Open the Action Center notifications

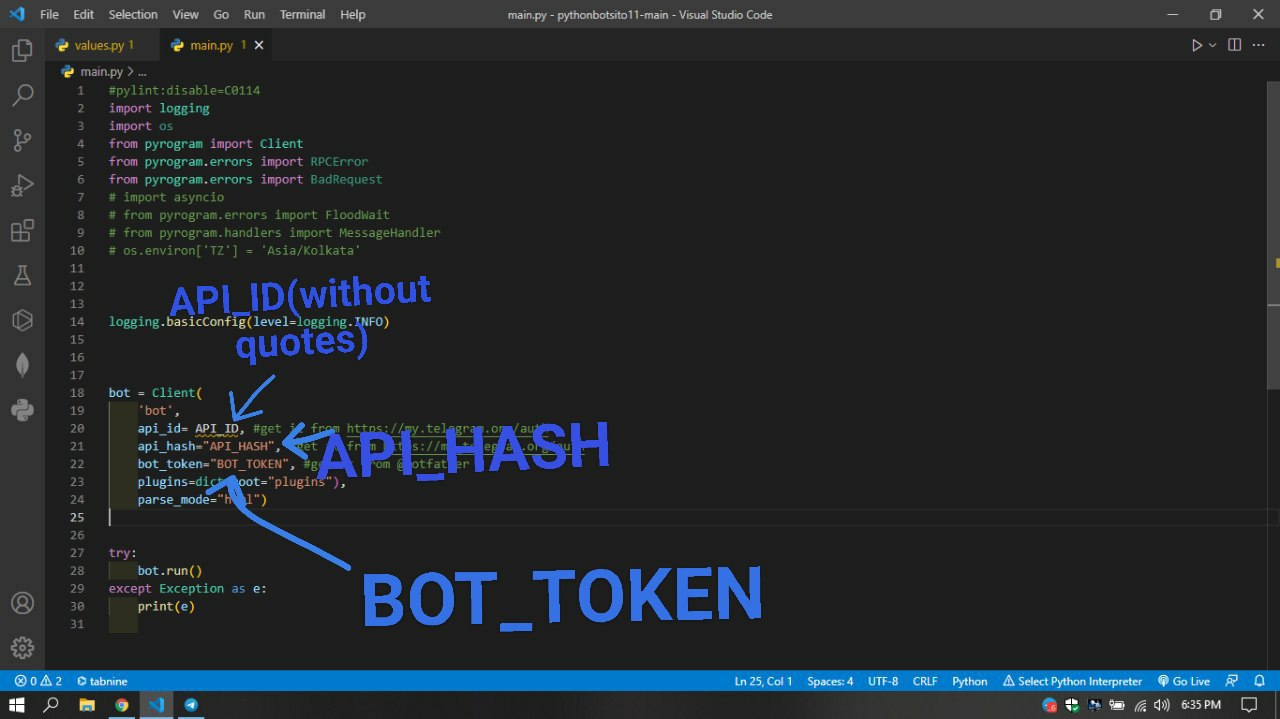point(1249,705)
